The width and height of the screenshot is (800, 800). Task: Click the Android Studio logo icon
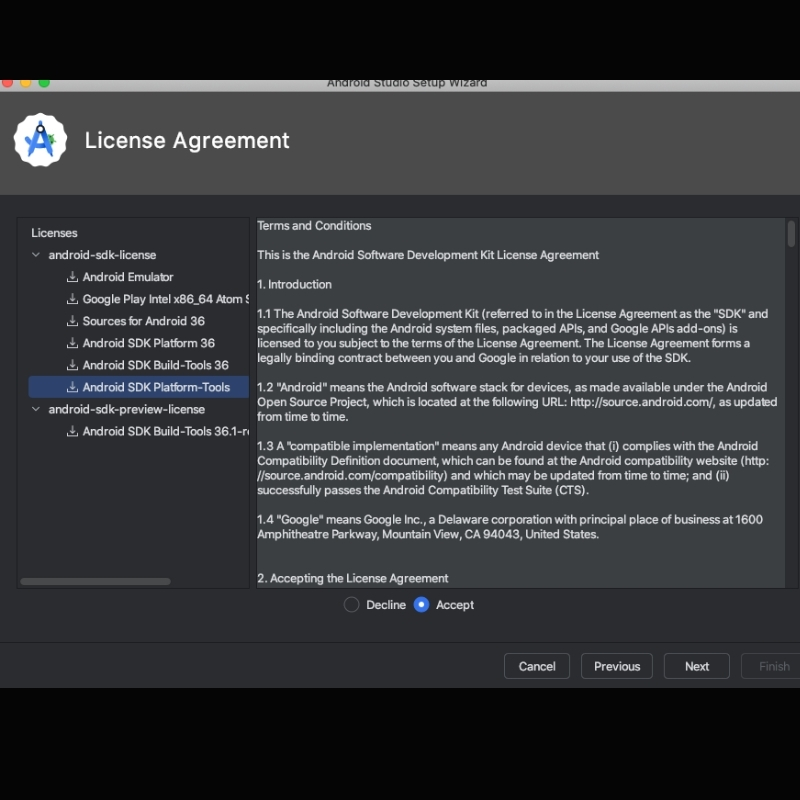[x=40, y=140]
